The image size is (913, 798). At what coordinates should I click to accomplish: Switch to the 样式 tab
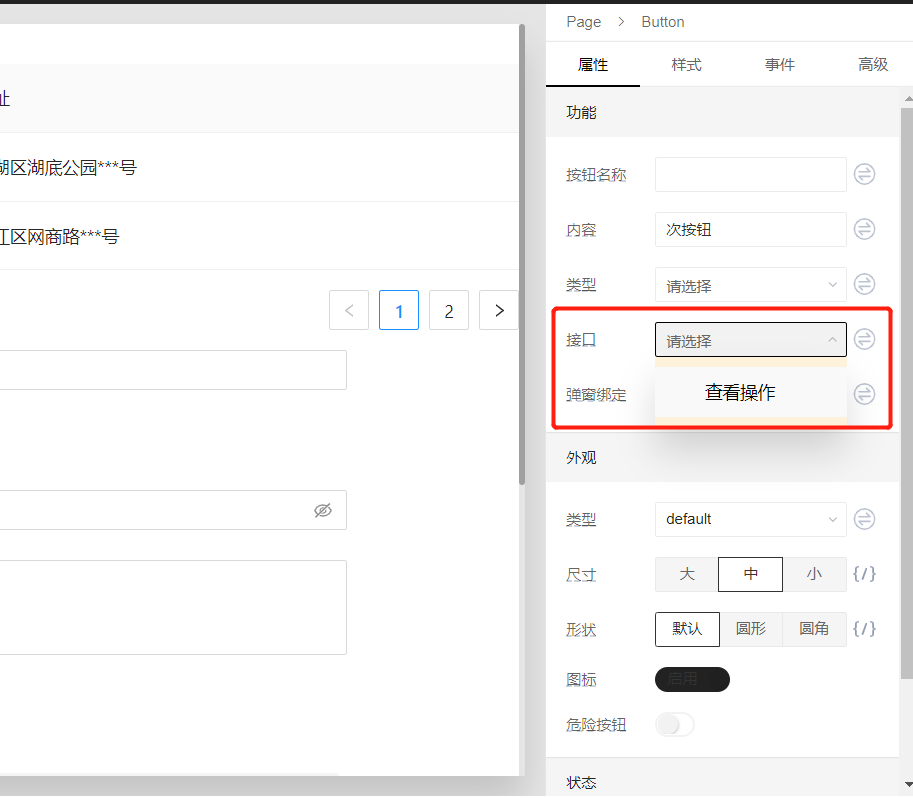[x=686, y=63]
